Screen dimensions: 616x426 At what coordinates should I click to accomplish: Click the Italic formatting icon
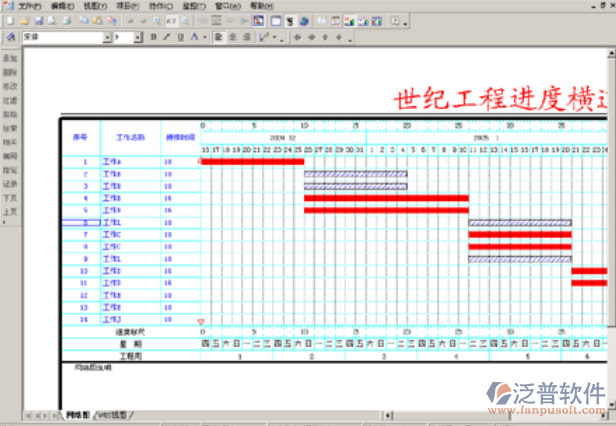[x=167, y=37]
